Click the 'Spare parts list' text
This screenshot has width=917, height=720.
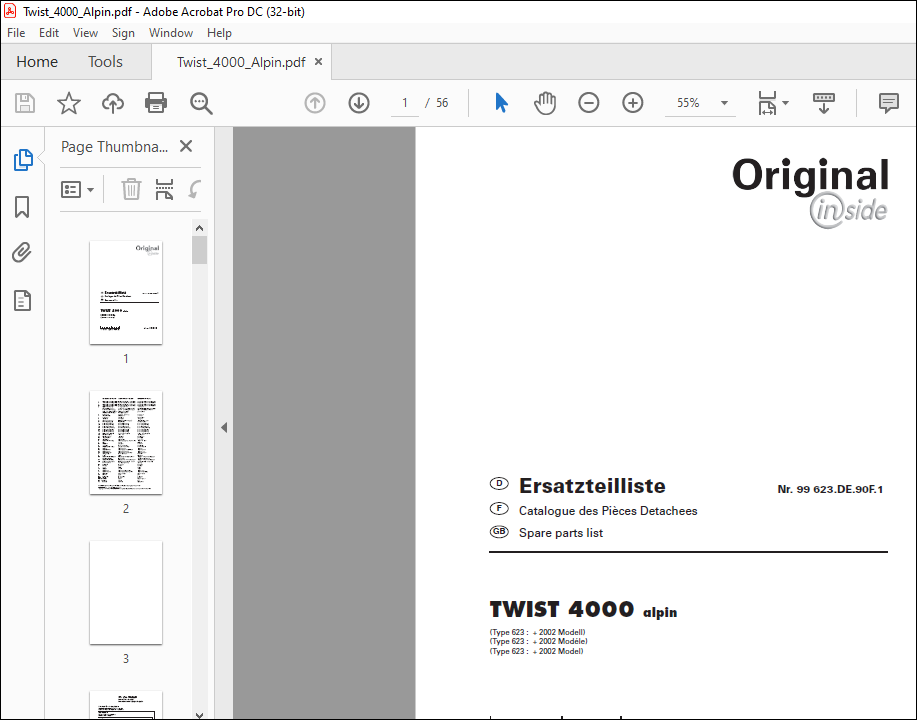[x=560, y=533]
